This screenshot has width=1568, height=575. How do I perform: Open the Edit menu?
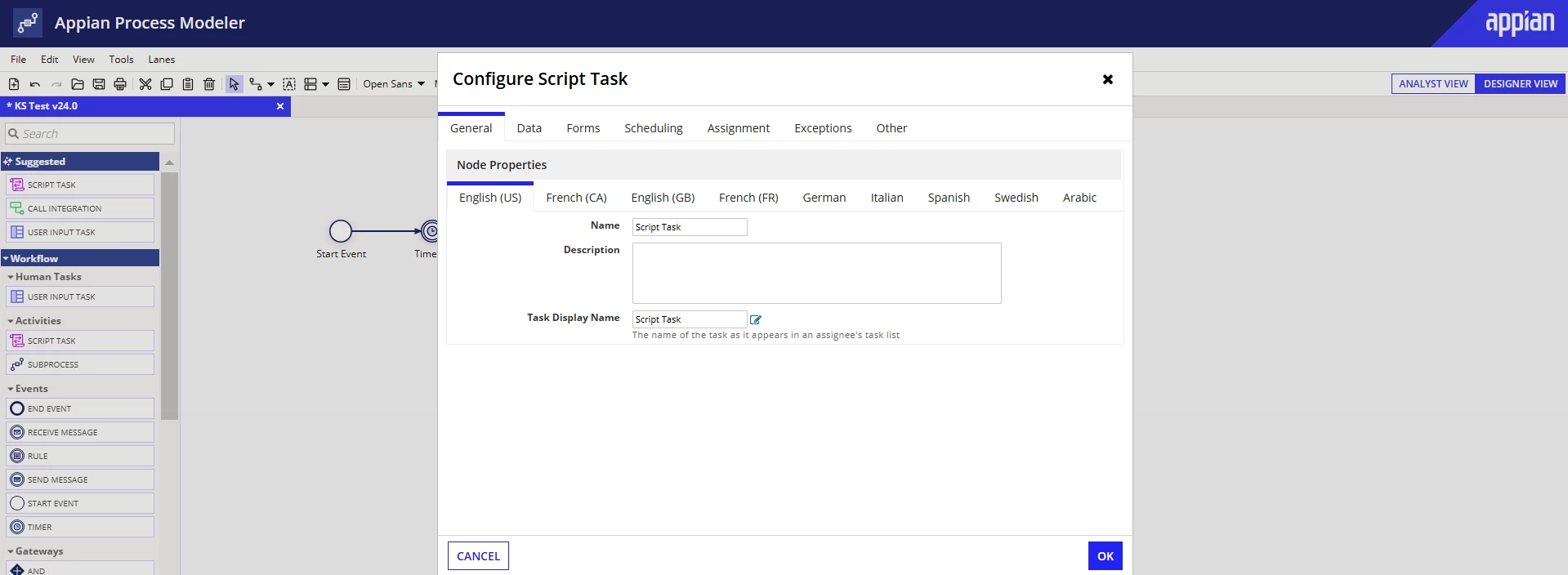tap(50, 60)
